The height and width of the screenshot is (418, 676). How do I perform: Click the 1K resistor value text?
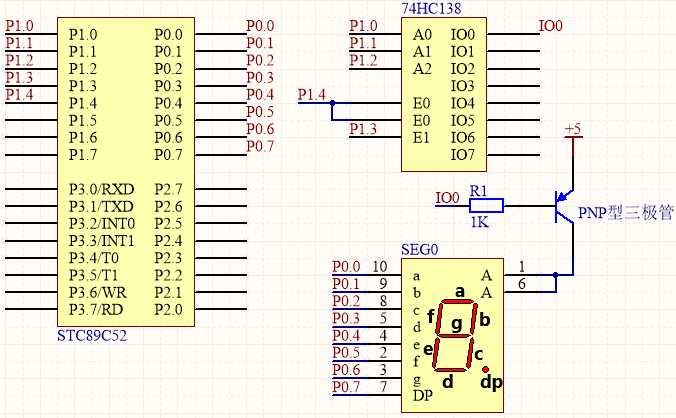coord(479,222)
